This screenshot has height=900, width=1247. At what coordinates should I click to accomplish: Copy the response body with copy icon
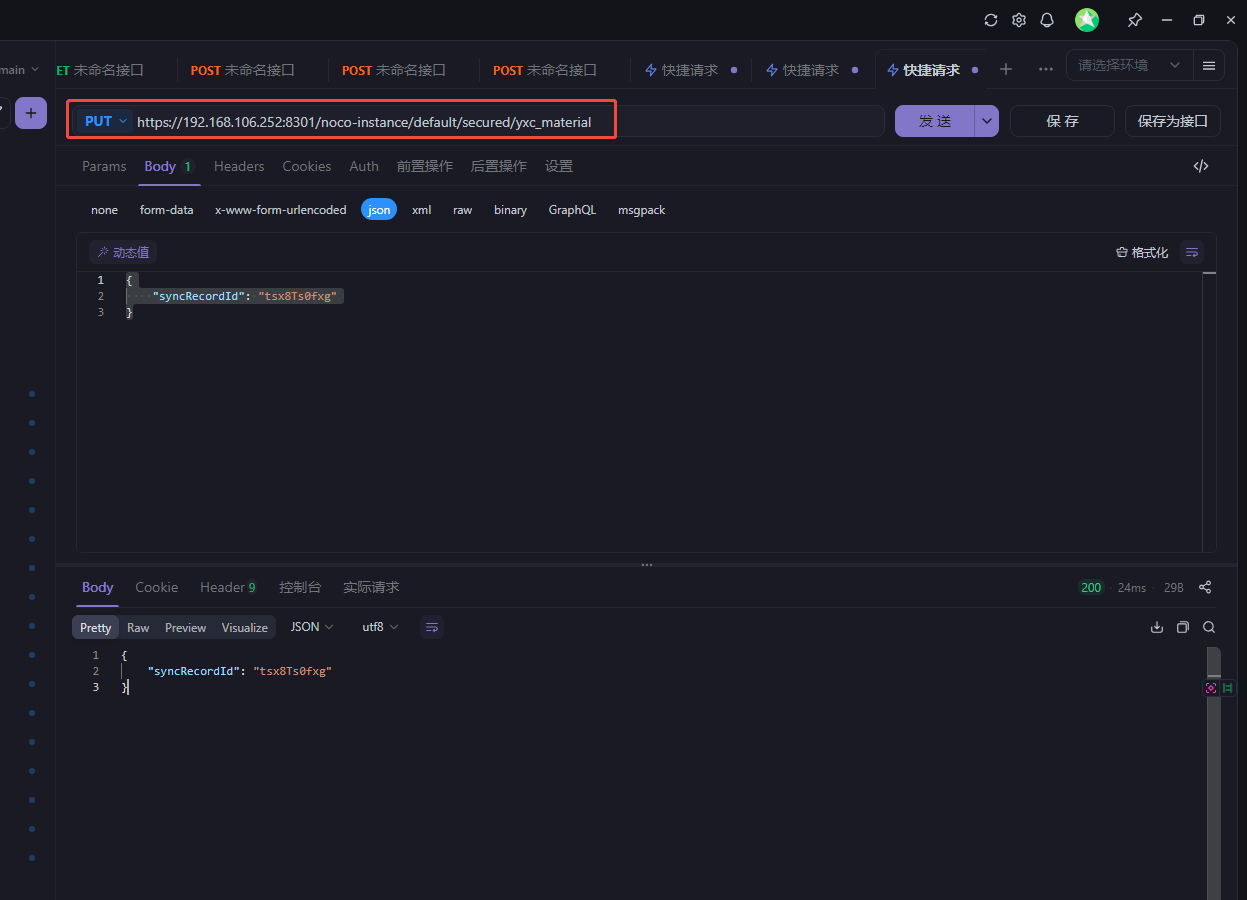(x=1183, y=627)
